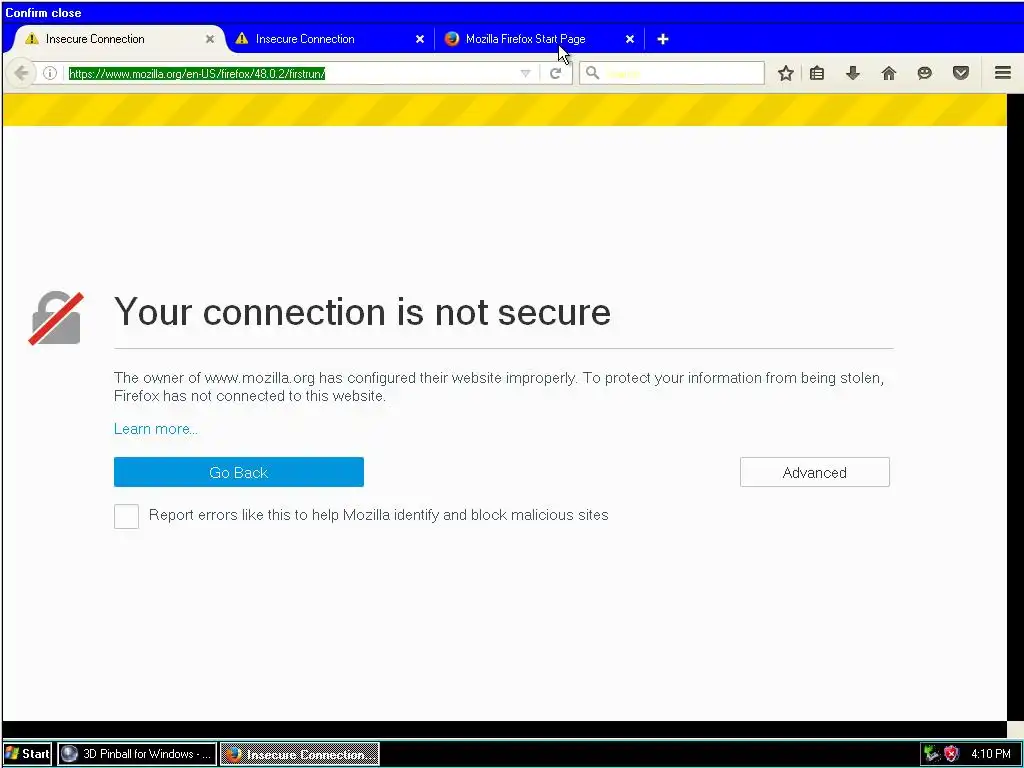Click Insecure Connection taskbar button
Screen dimensions: 1024x768
299,754
